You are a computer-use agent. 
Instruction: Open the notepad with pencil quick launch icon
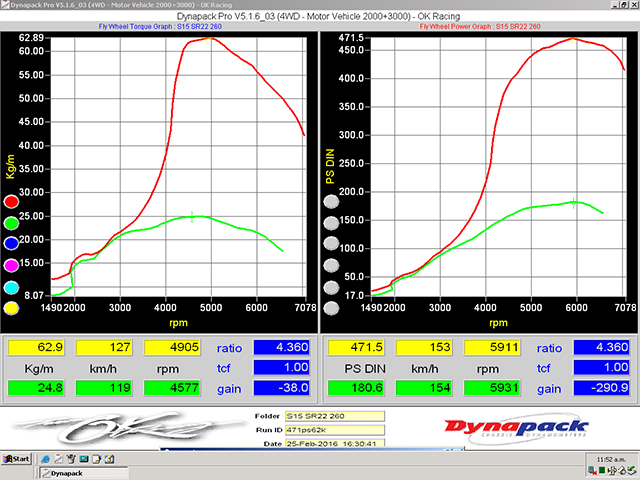96,459
